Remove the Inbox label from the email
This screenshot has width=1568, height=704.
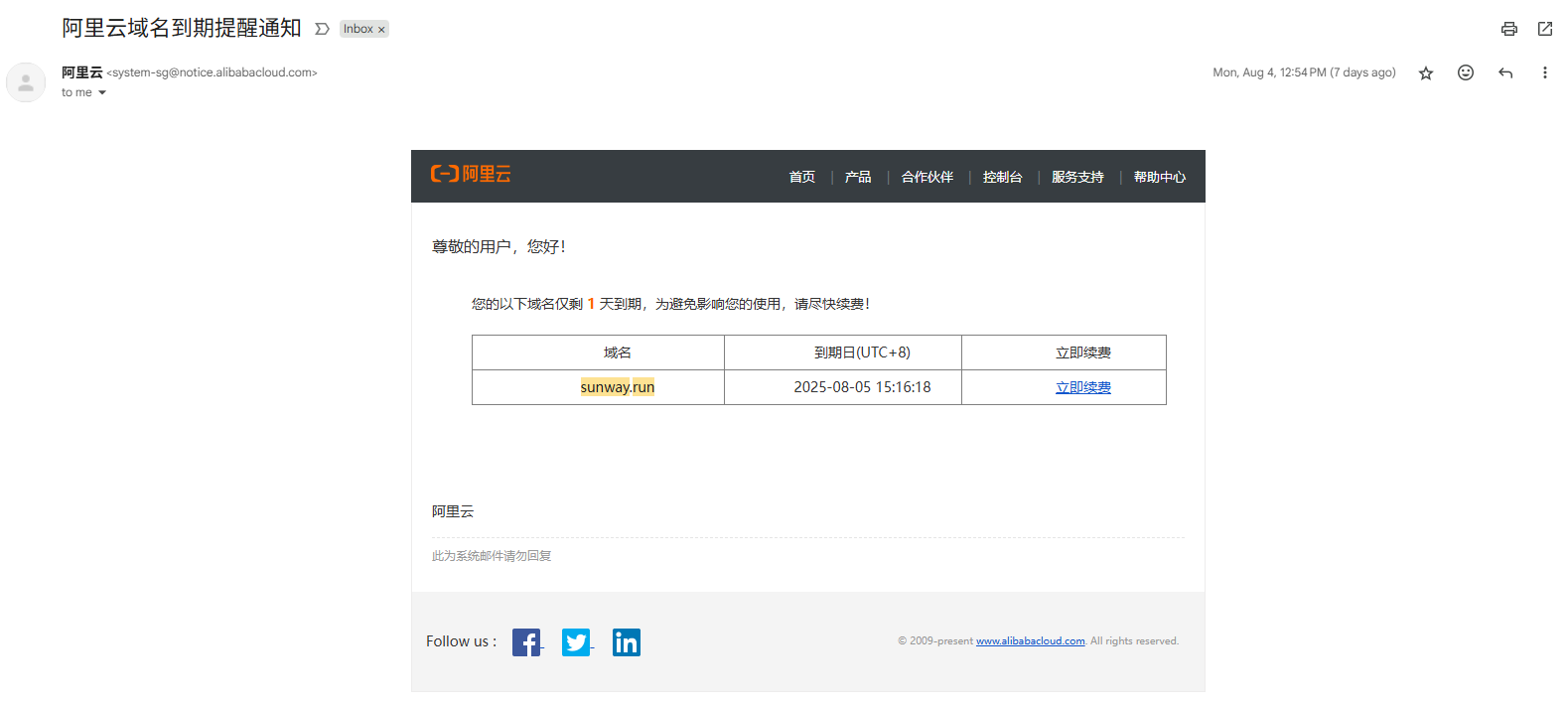pos(381,30)
